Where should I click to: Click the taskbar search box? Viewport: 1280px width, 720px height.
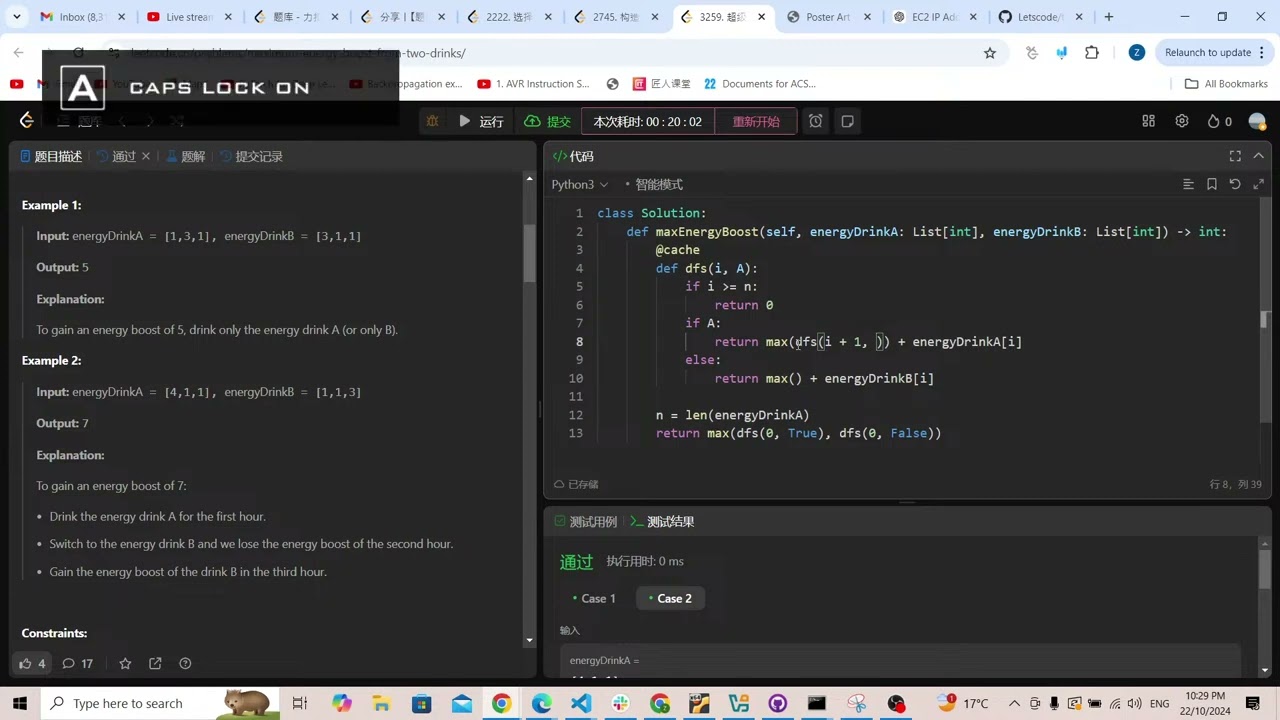(160, 703)
